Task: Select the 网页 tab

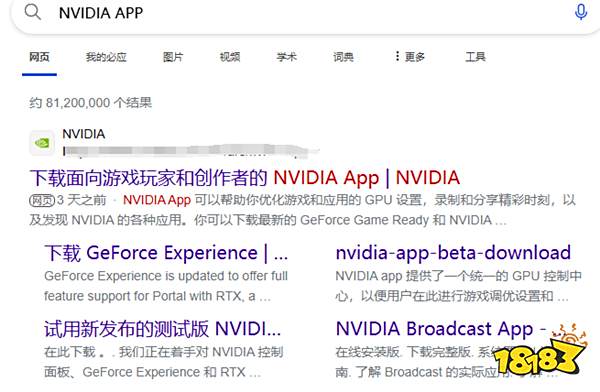Action: 39,57
